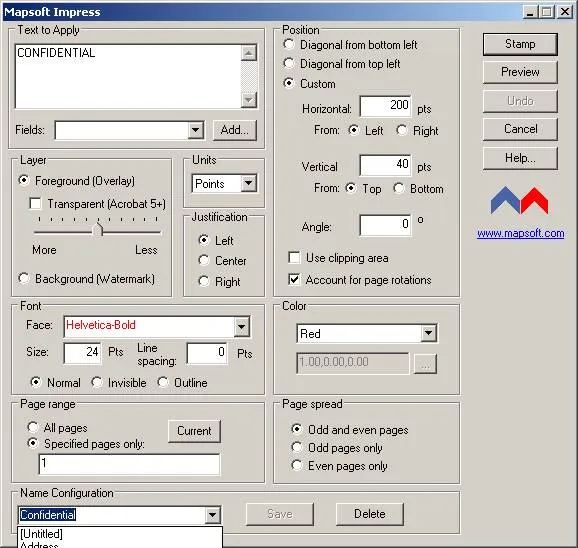The height and width of the screenshot is (548, 578).
Task: Click the Current page button
Action: tap(194, 431)
